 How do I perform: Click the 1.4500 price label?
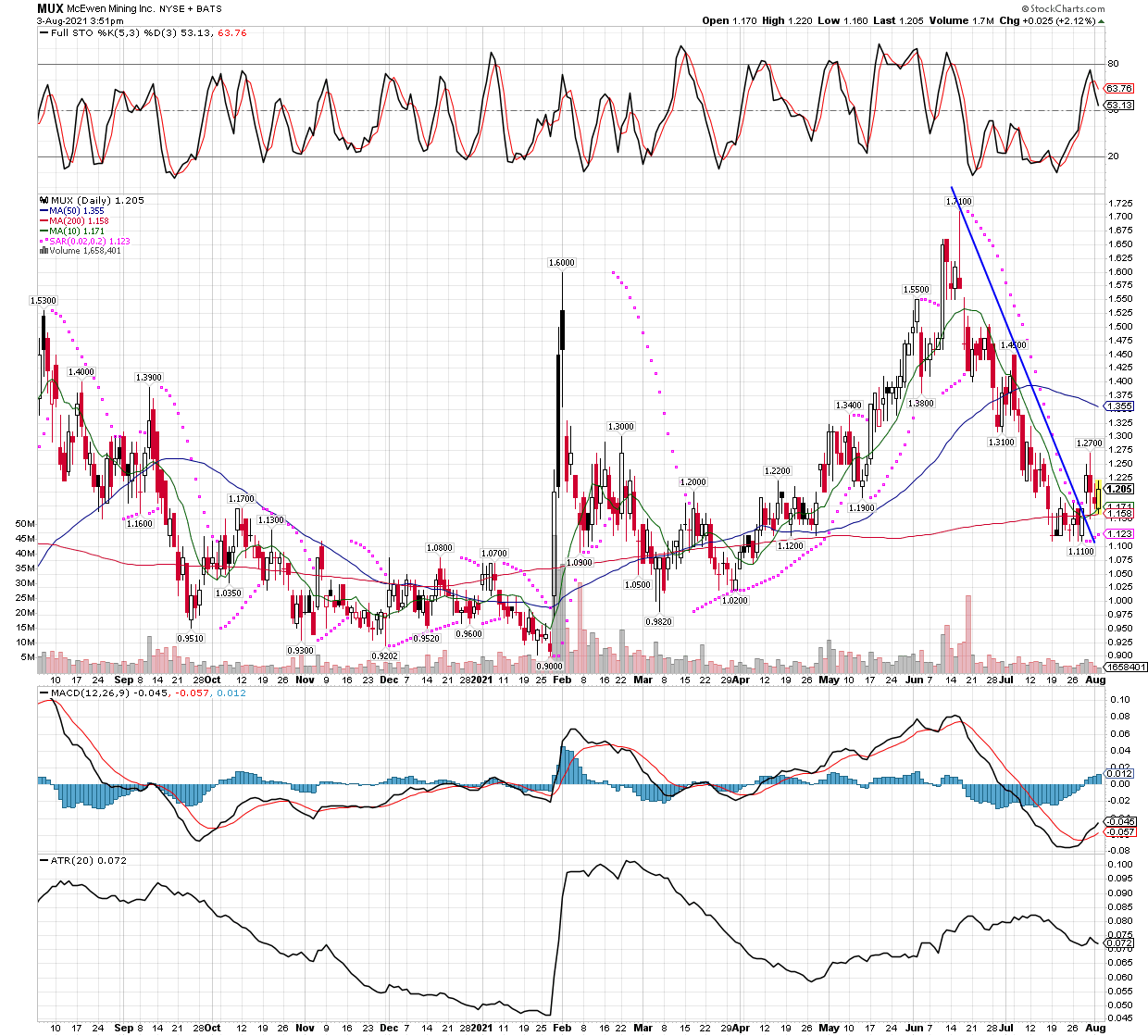[1014, 345]
